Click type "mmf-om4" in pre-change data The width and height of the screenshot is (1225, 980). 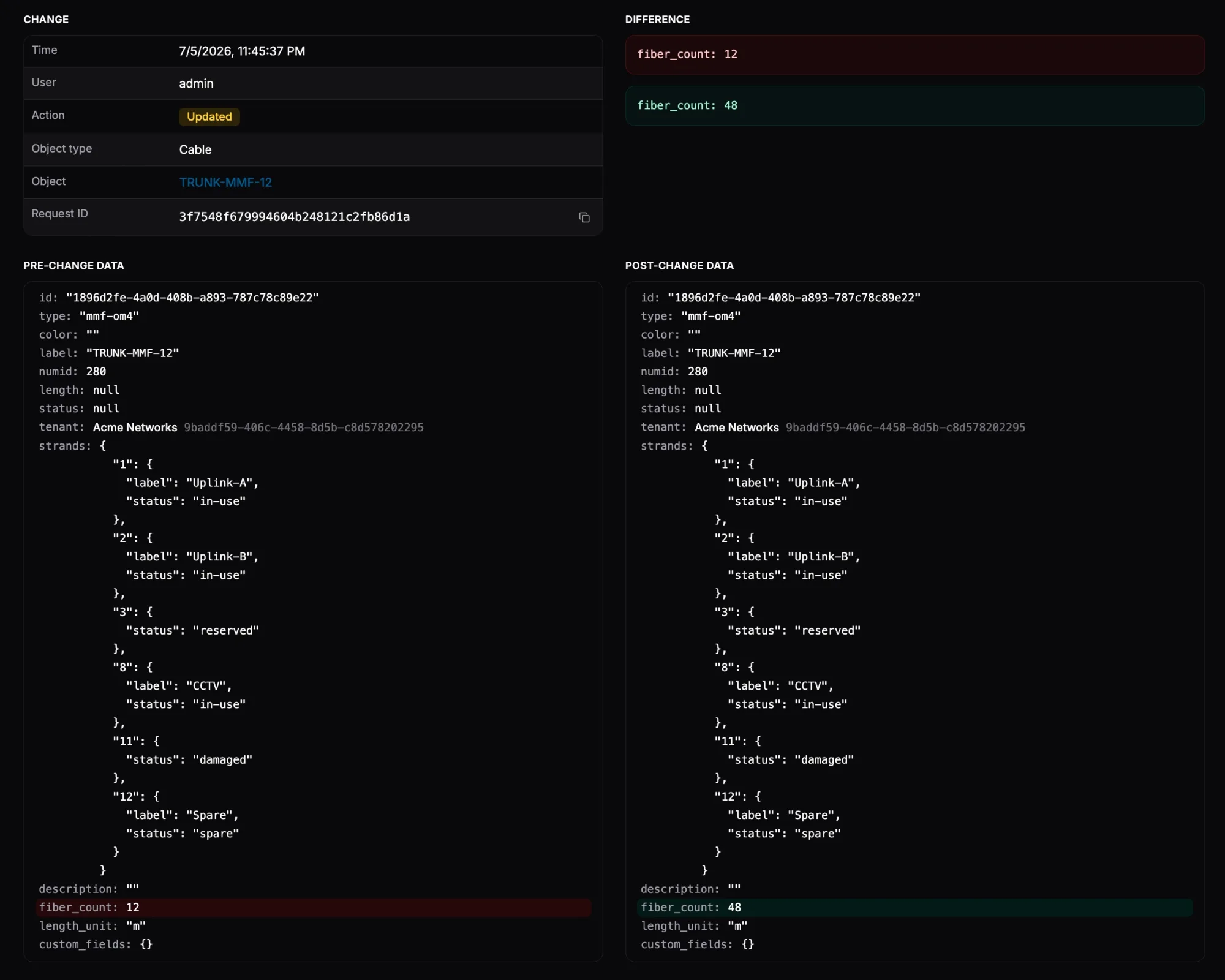point(89,316)
